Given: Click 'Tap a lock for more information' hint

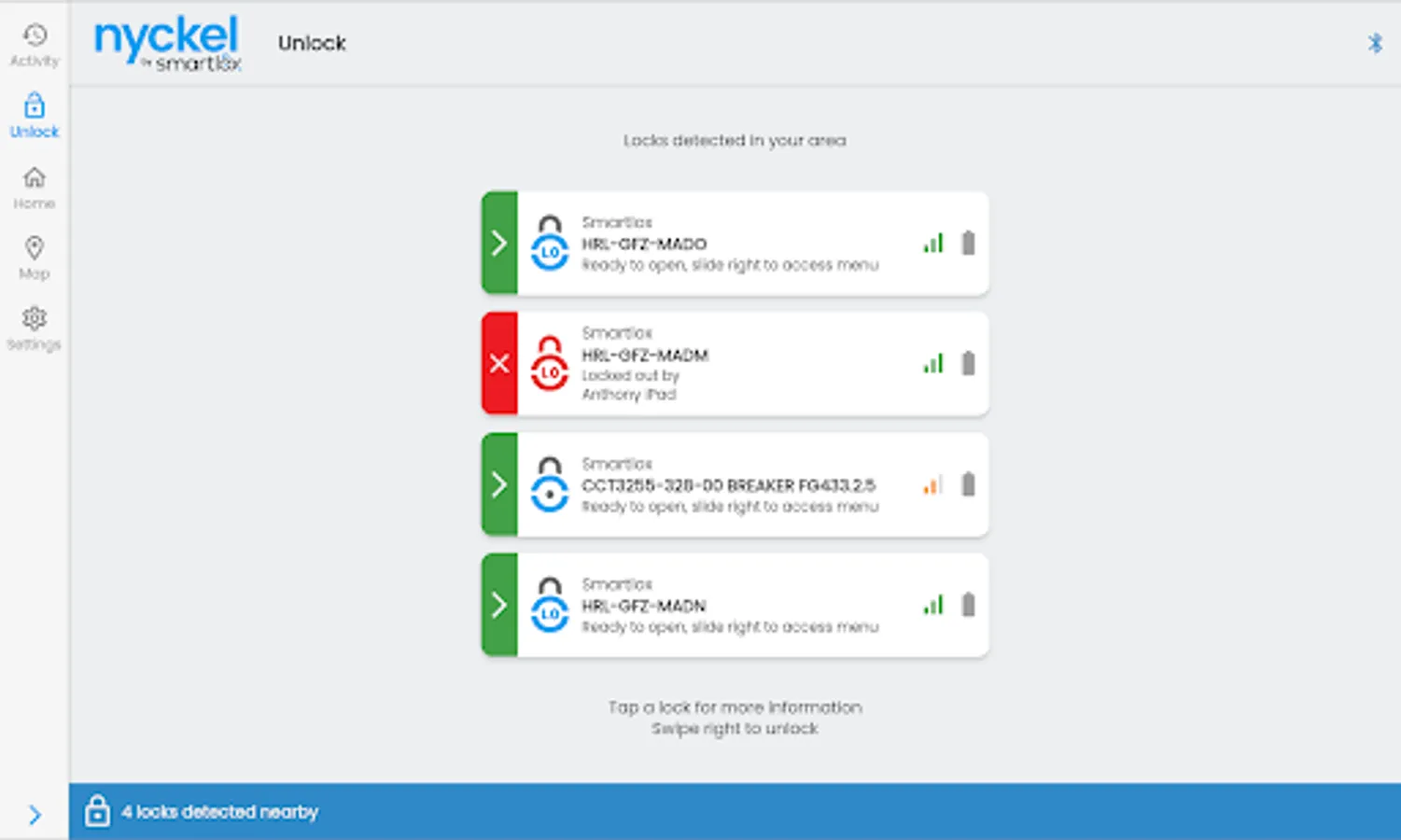Looking at the screenshot, I should click(735, 707).
